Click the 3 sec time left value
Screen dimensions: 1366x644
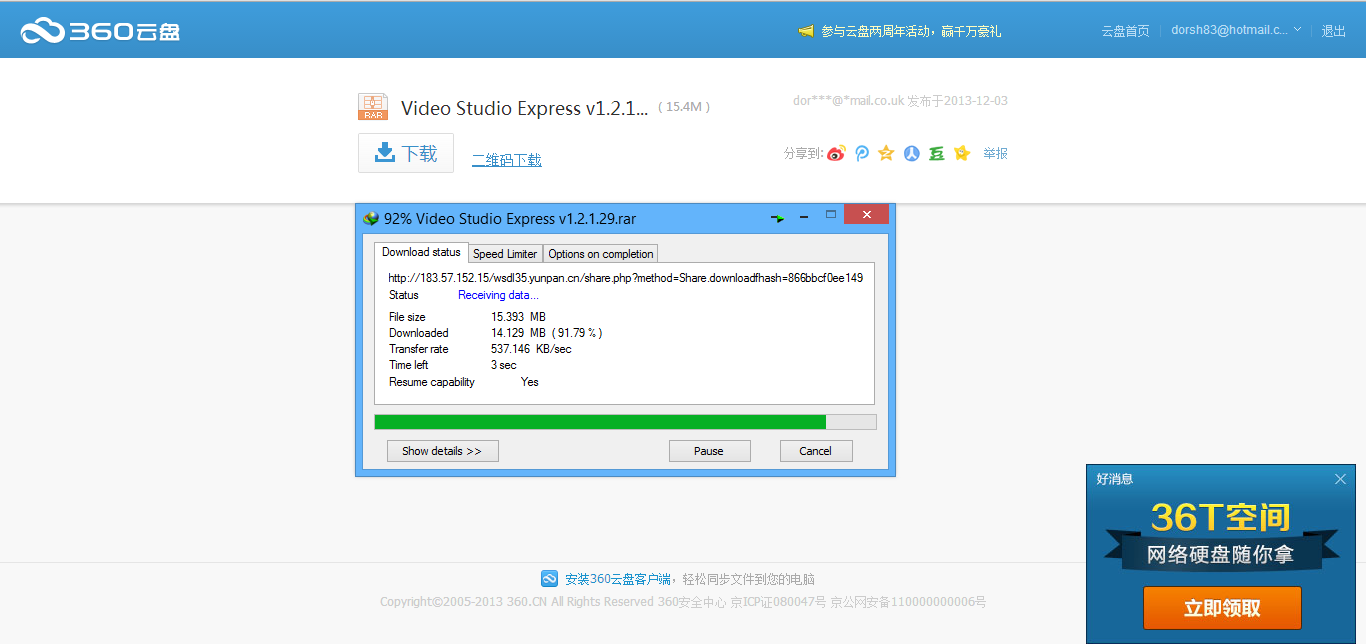point(504,365)
